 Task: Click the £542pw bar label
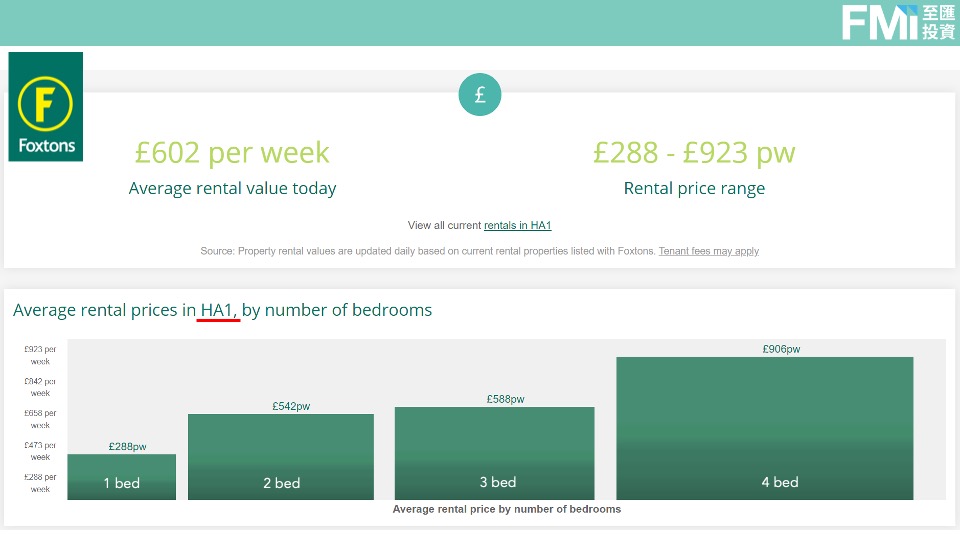291,407
